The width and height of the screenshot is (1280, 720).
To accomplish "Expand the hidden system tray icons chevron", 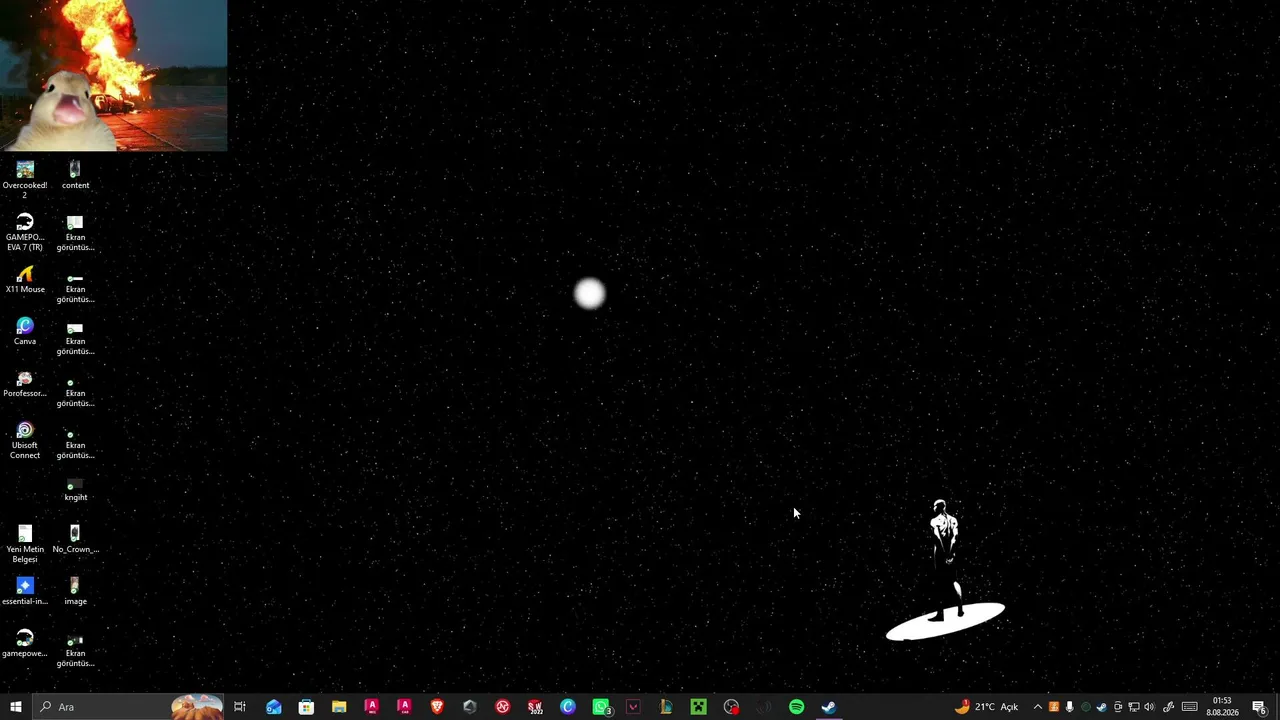I will [1037, 707].
